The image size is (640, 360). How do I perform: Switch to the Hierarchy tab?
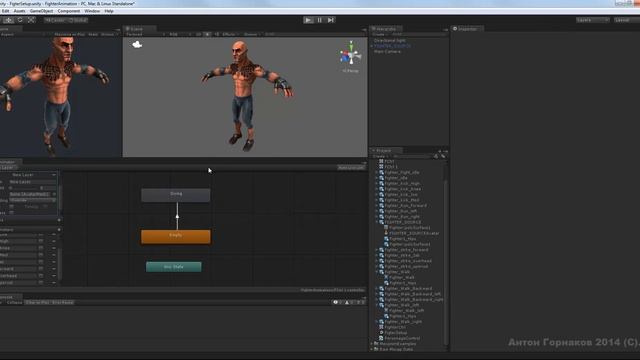click(x=386, y=29)
